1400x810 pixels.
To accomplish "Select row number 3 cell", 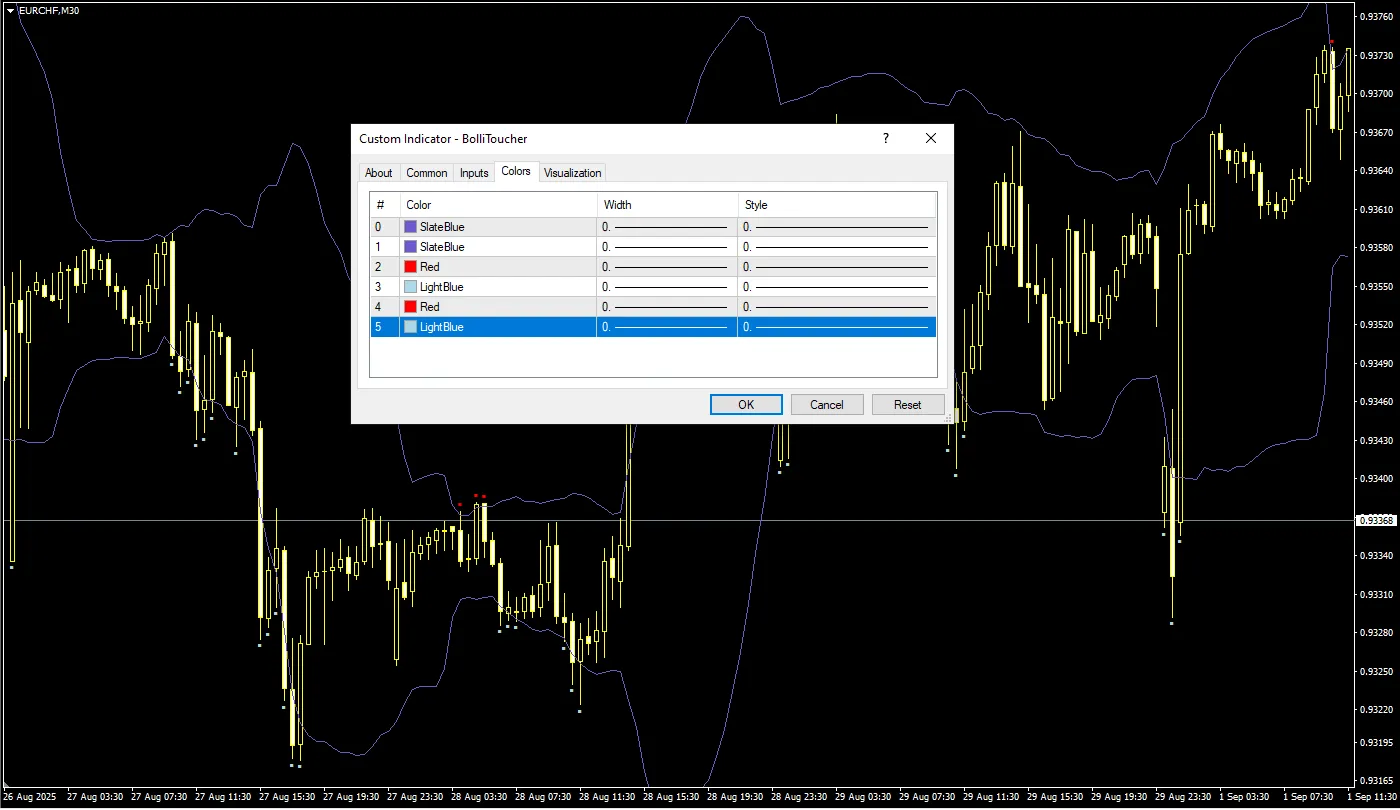I will (x=385, y=287).
